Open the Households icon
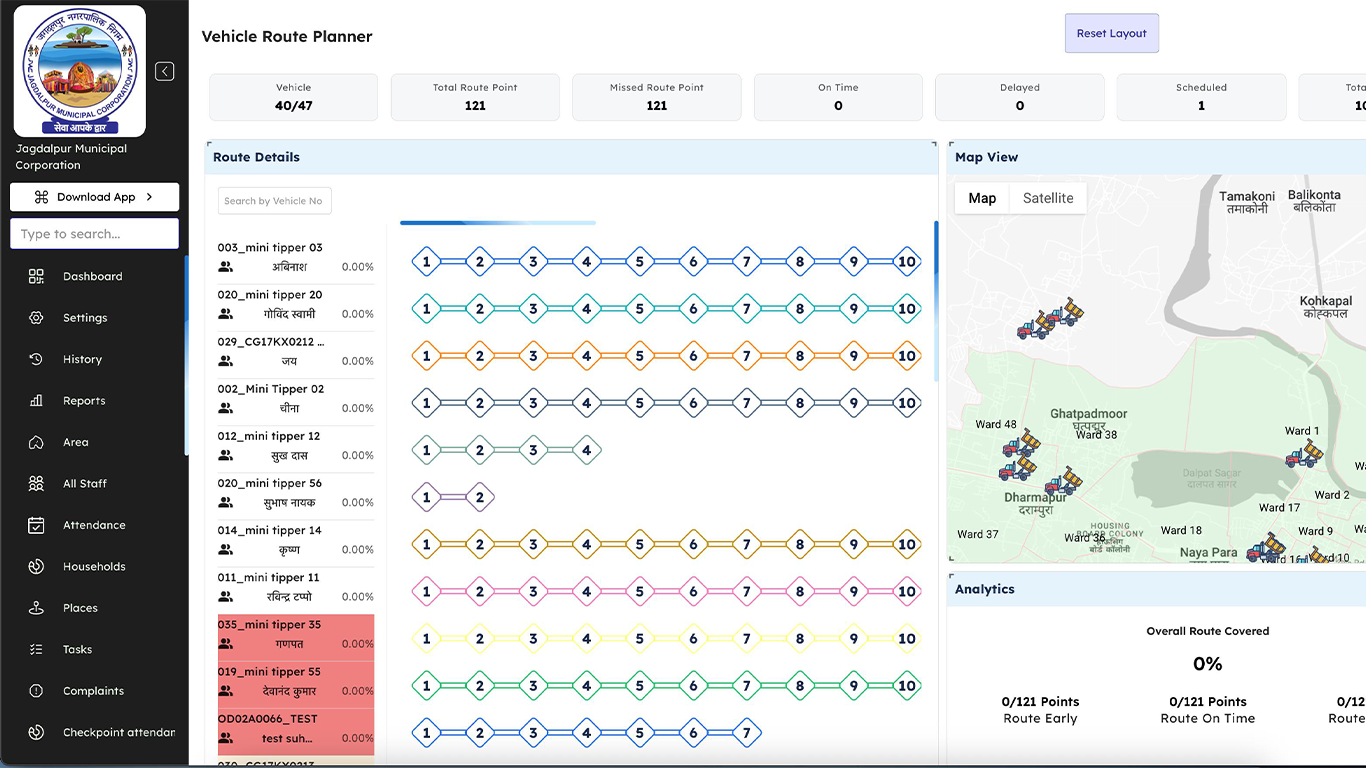Screen dimensions: 1366x768 click(36, 566)
